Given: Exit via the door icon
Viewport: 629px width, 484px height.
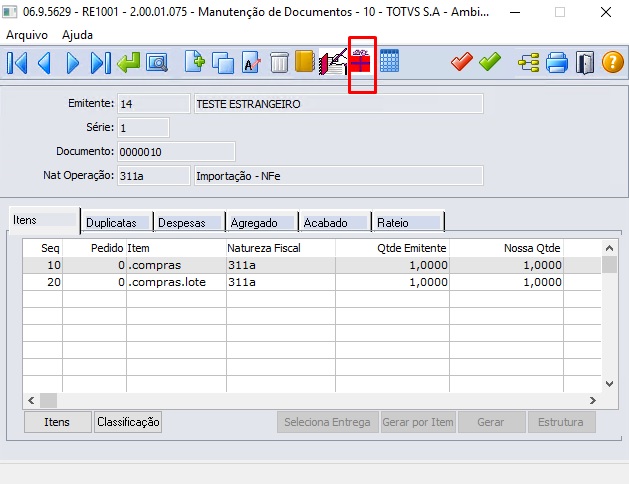Looking at the screenshot, I should 585,63.
